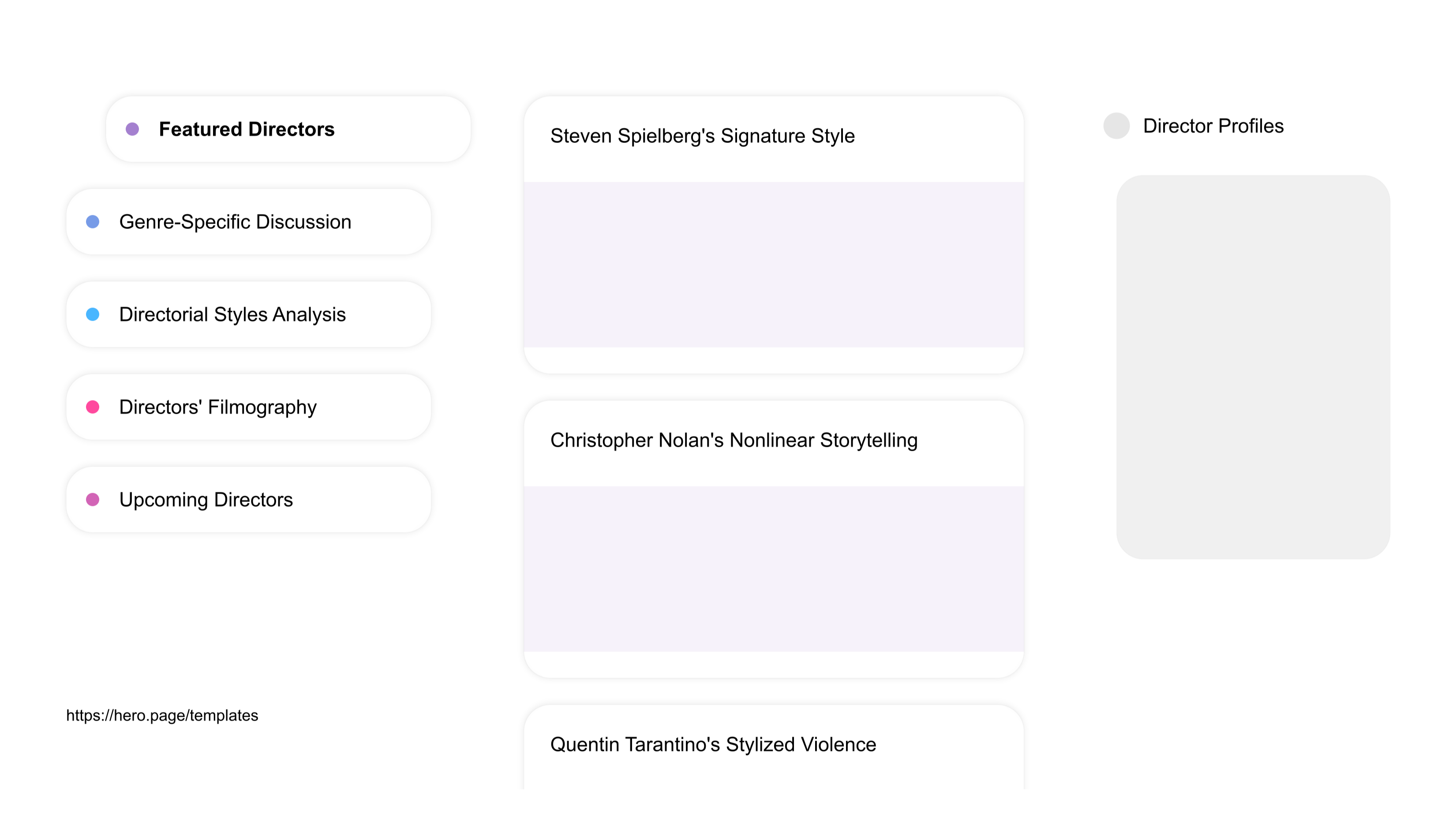This screenshot has height=819, width=1456.
Task: Click the cyan dot beside Directorial Styles Analysis
Action: point(93,314)
